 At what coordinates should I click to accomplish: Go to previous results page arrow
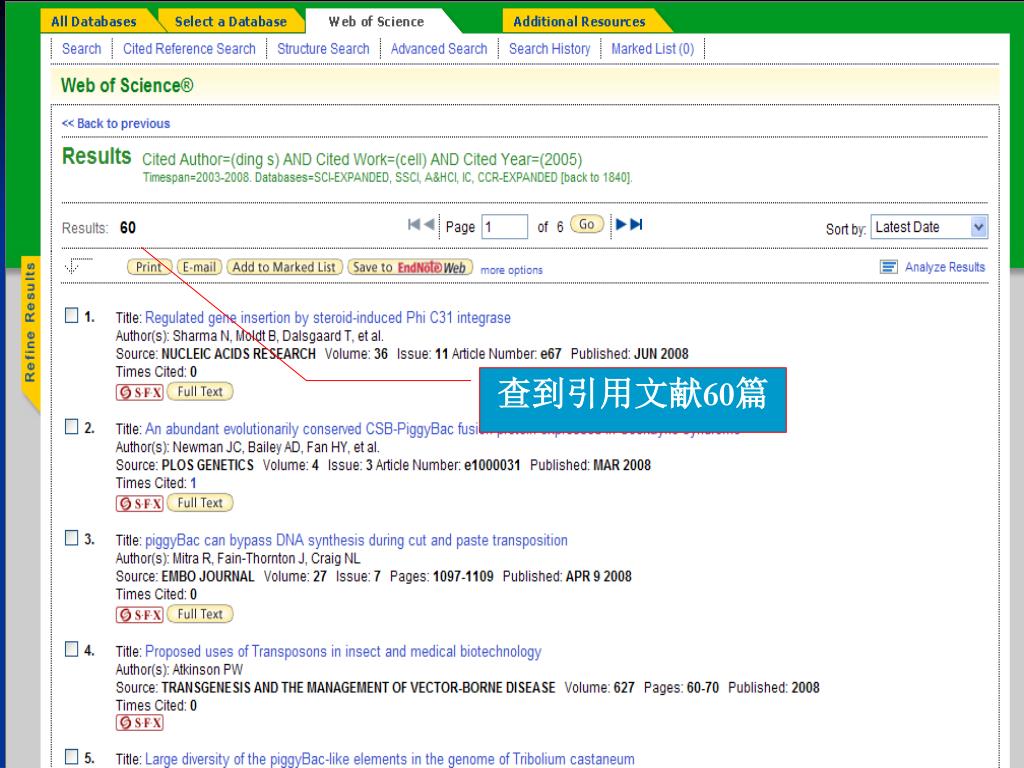429,225
